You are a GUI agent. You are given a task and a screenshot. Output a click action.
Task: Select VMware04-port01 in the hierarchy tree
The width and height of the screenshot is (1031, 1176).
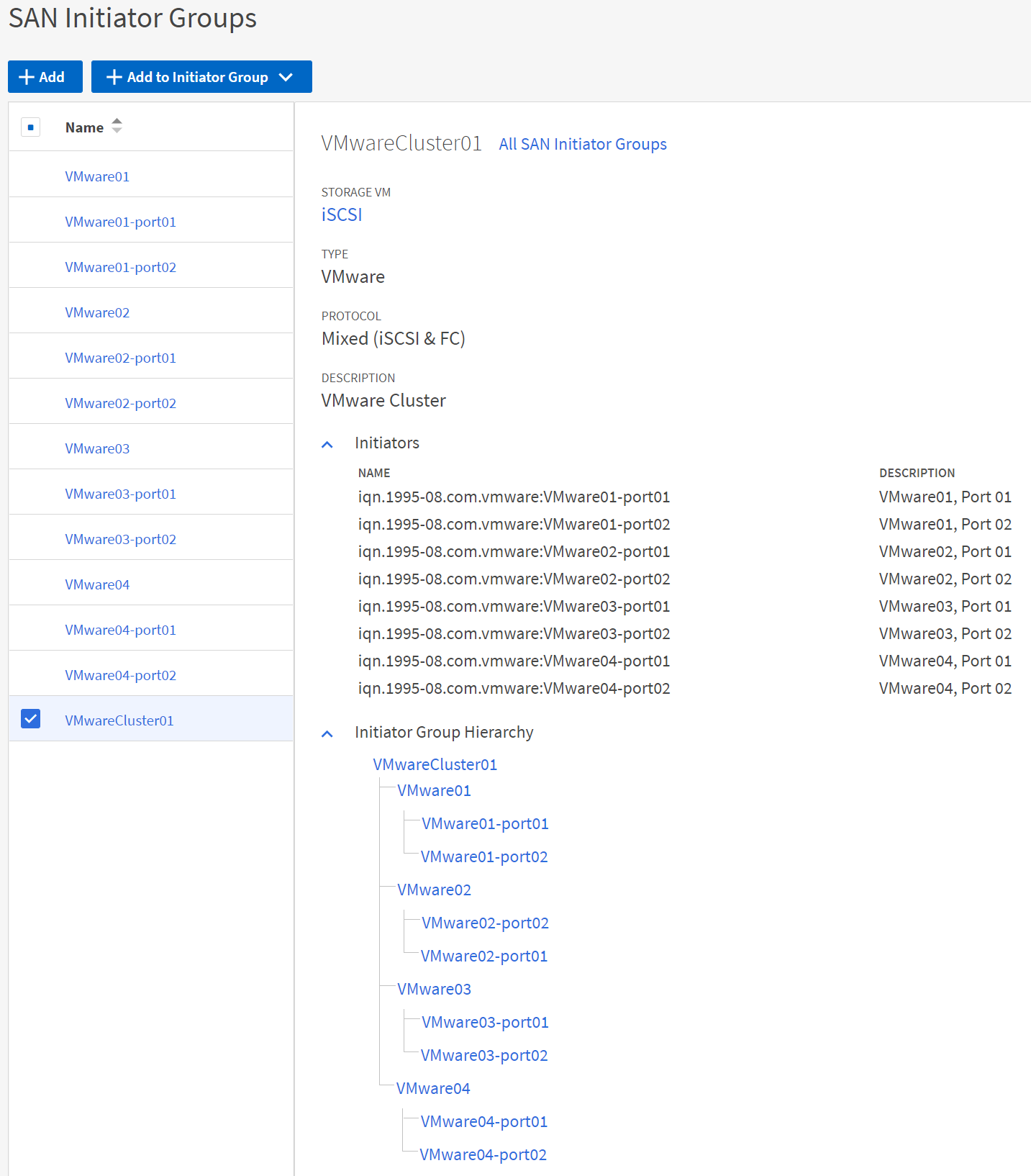(484, 1121)
